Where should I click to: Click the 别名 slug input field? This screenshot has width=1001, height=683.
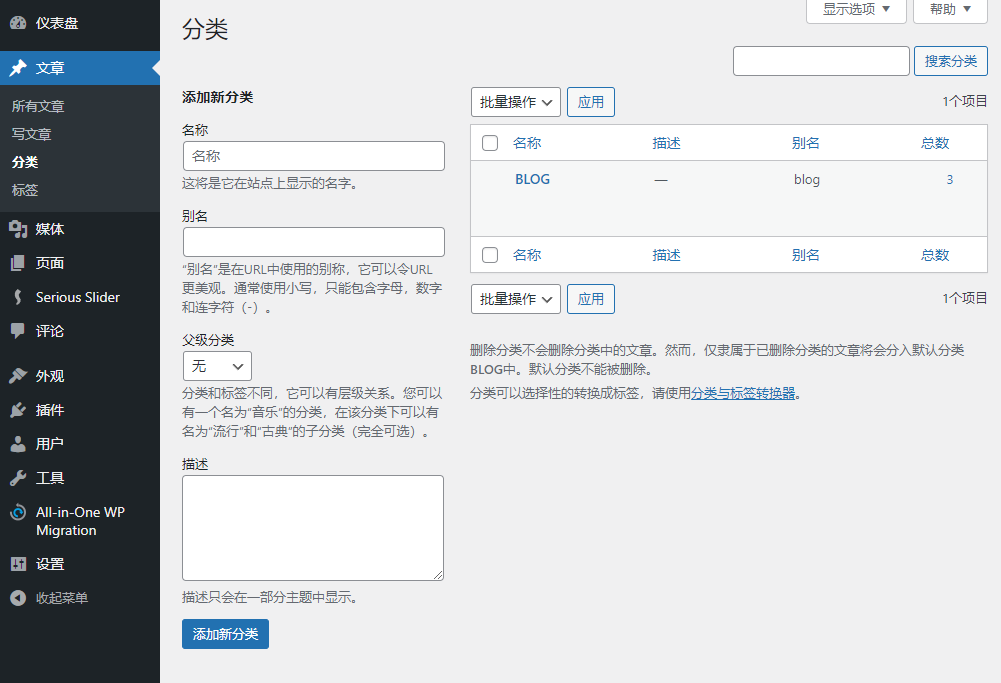click(313, 242)
